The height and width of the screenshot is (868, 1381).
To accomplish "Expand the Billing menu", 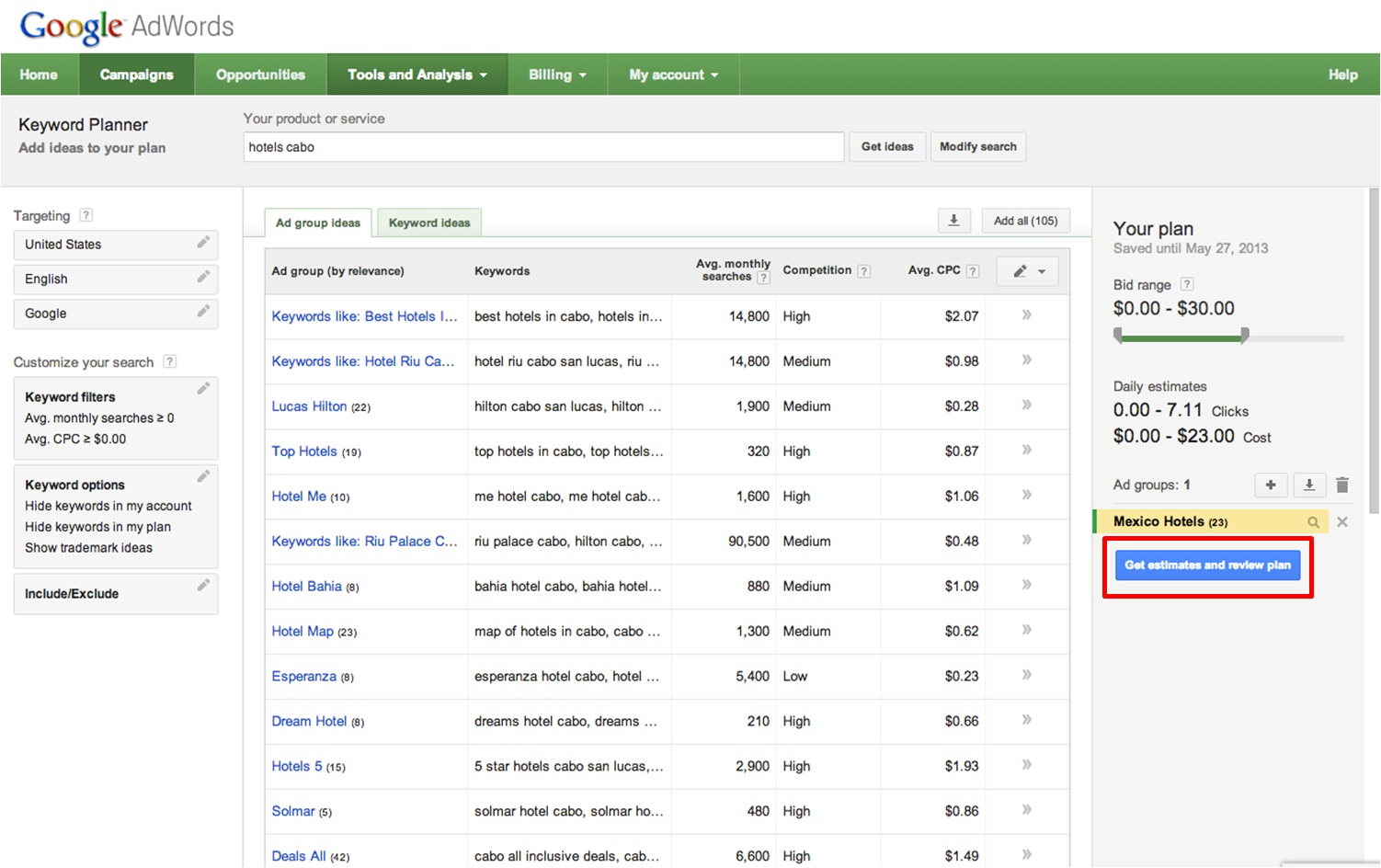I will click(x=557, y=74).
